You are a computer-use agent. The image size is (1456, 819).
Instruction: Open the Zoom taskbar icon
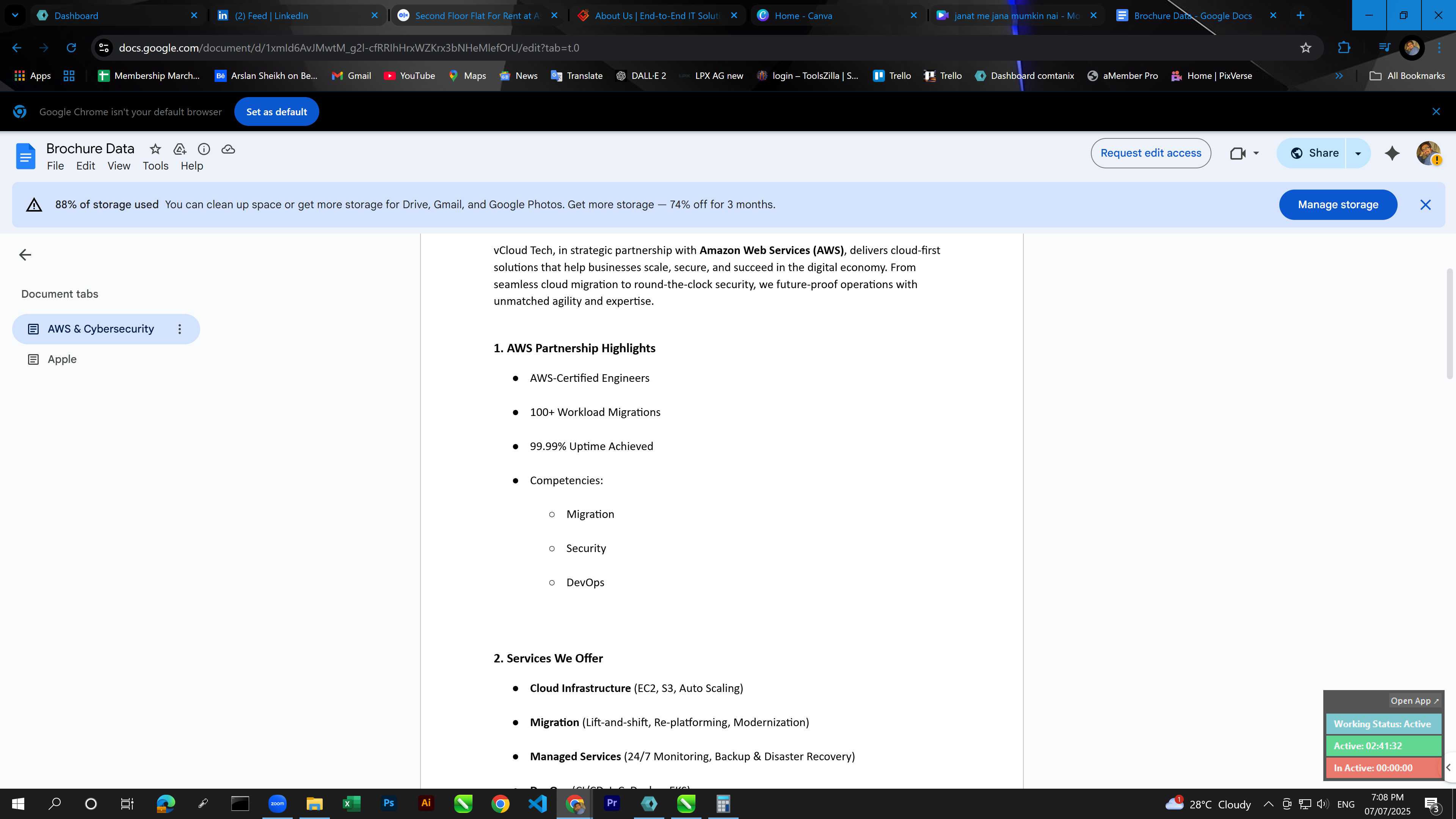(x=278, y=803)
